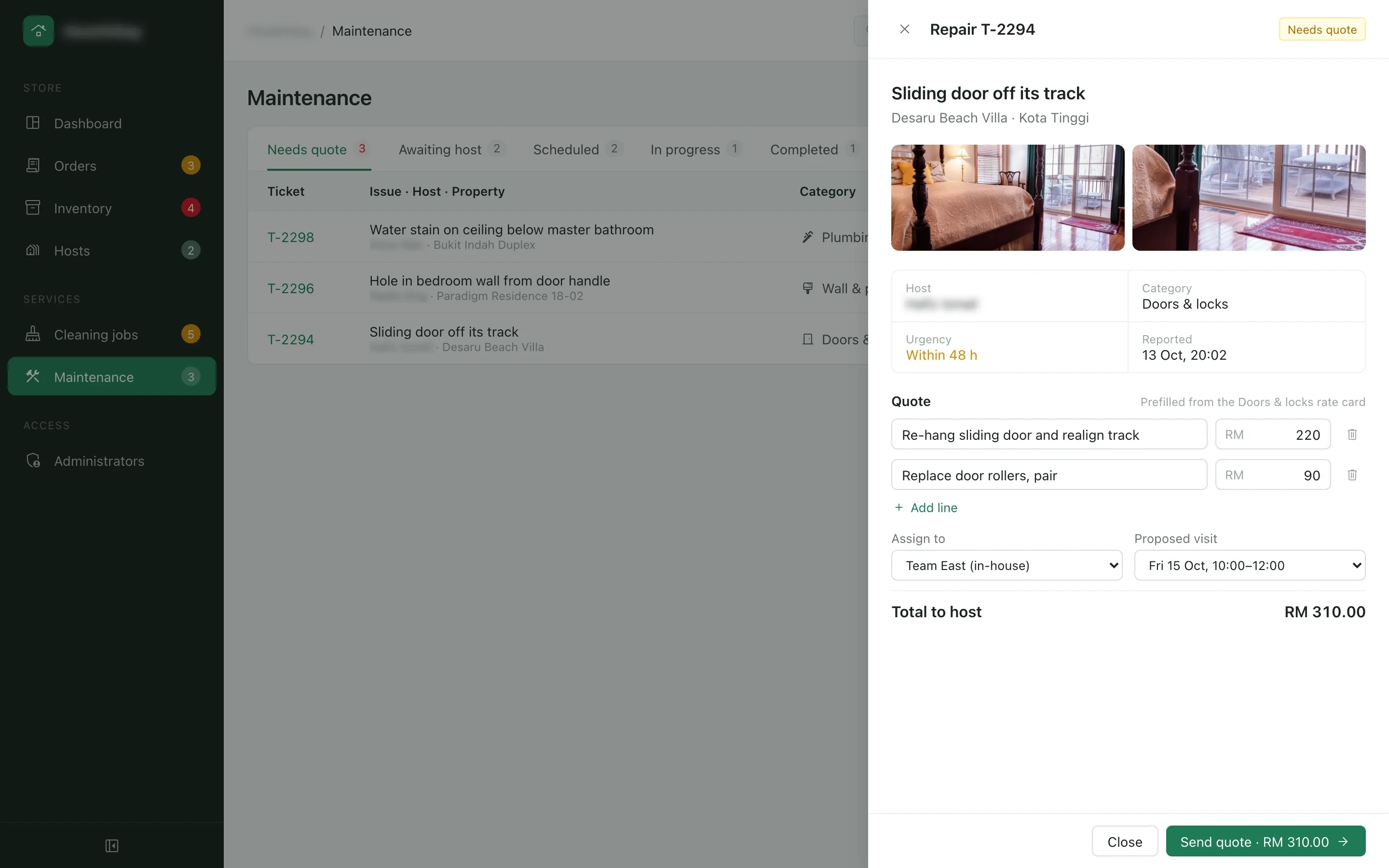Click the Plumbing wrench icon in T-2298 row
Viewport: 1389px width, 868px height.
tap(807, 237)
